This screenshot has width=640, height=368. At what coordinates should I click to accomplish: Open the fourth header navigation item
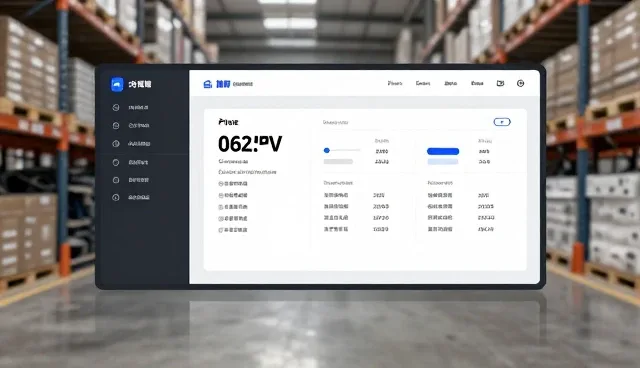click(477, 83)
